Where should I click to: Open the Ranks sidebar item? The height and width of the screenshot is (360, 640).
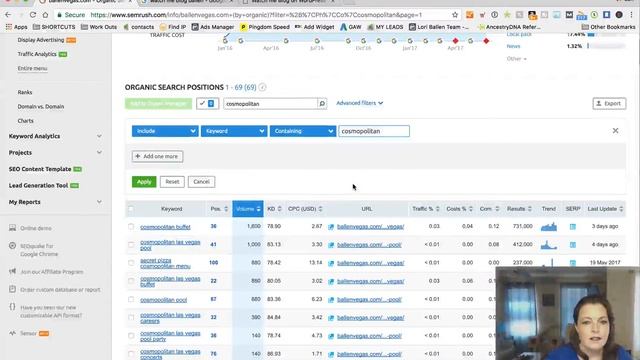point(25,92)
